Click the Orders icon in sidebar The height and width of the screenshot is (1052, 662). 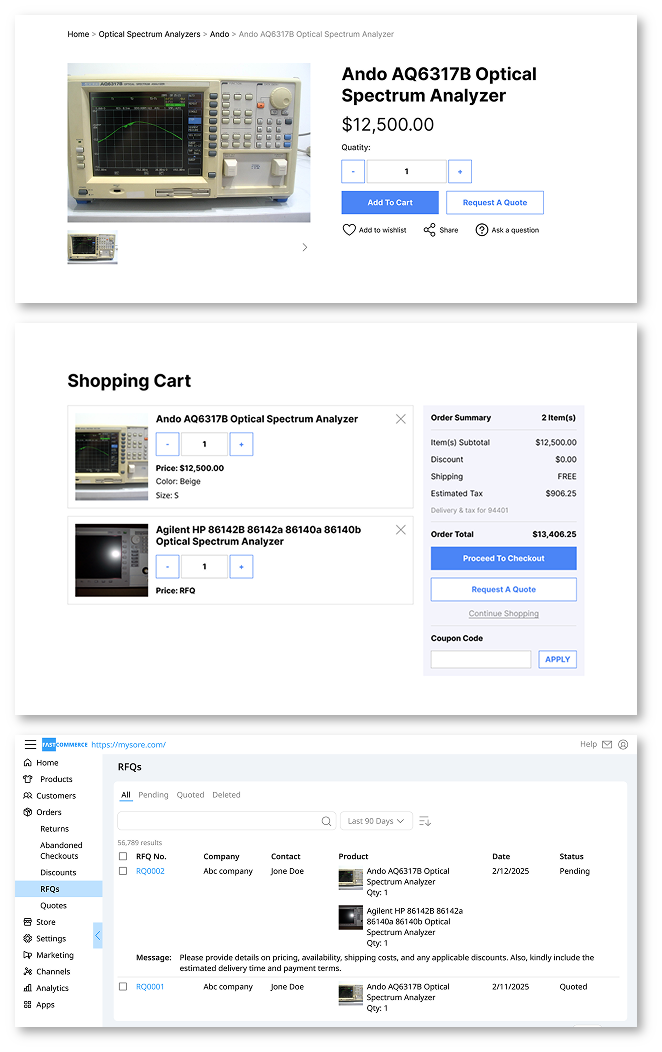click(27, 812)
